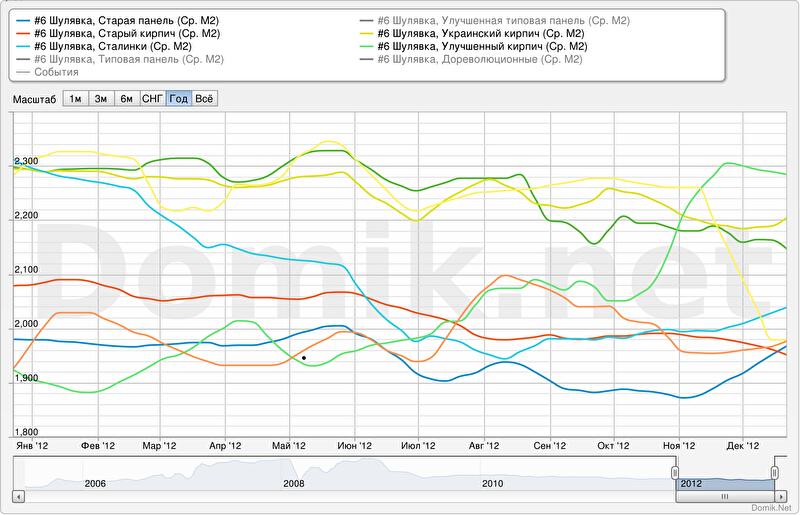Click the scrollbar left arrow
This screenshot has width=800, height=515.
[x=16, y=496]
